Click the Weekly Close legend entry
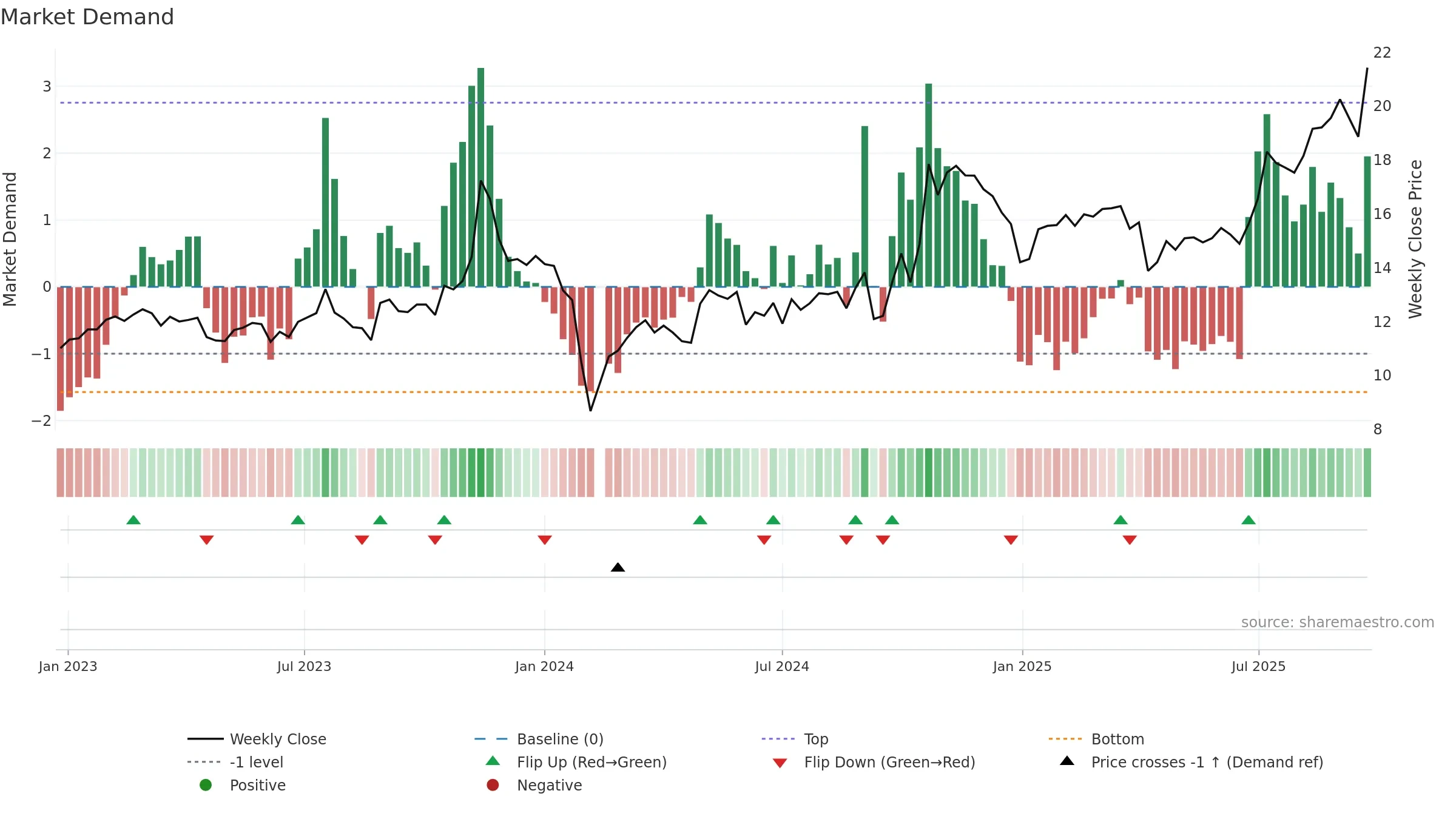The width and height of the screenshot is (1456, 819). pyautogui.click(x=257, y=739)
